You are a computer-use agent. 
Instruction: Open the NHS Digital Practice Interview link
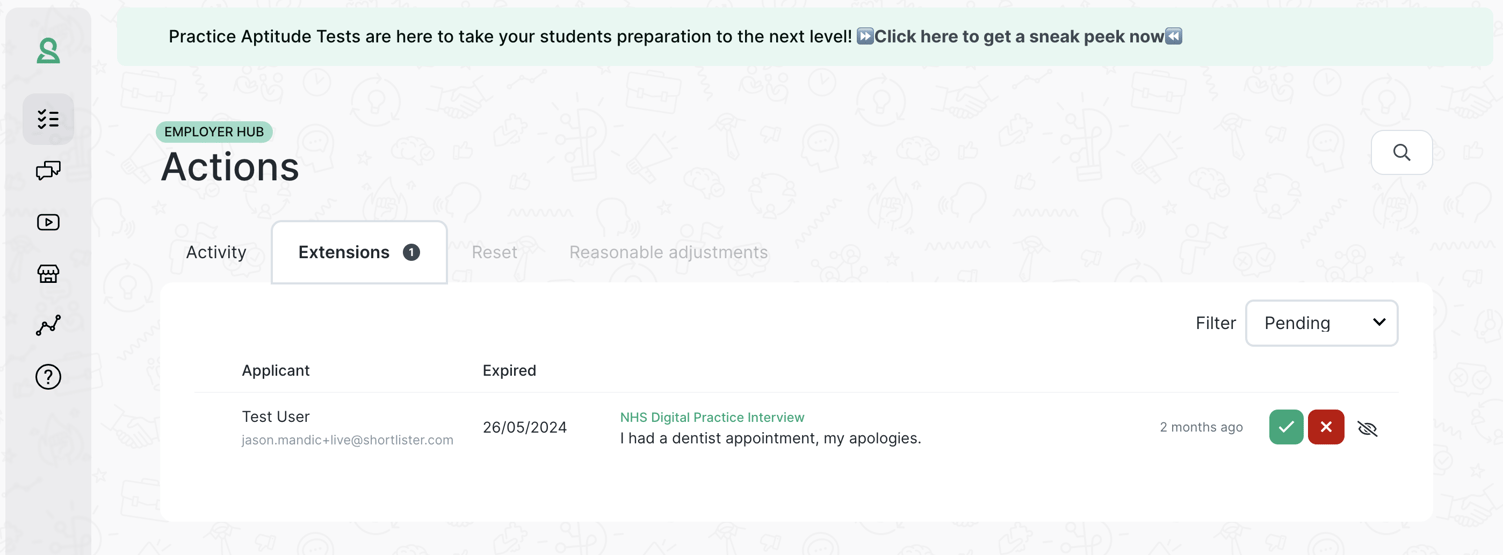(712, 417)
